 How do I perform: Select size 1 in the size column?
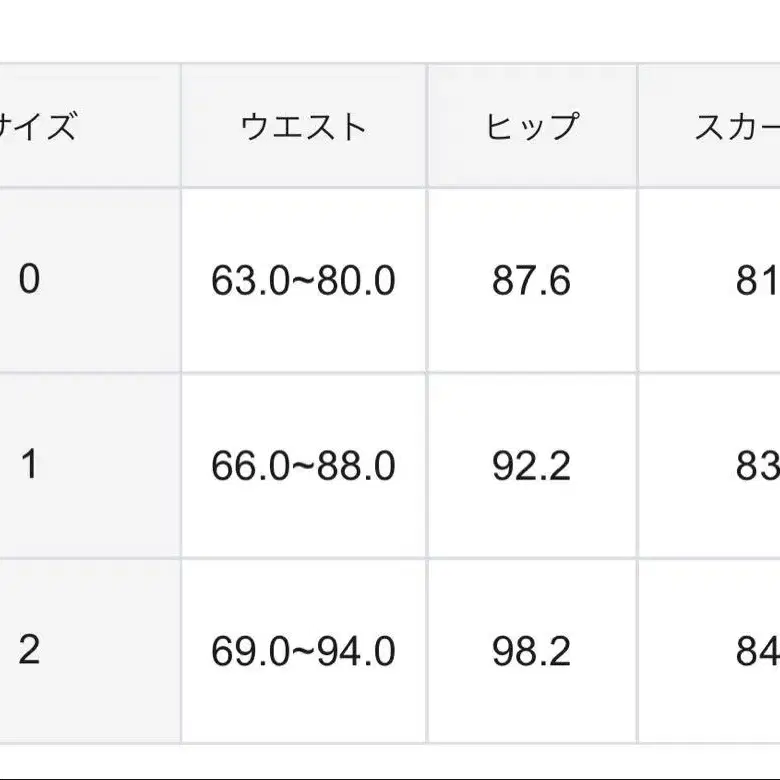click(x=30, y=465)
